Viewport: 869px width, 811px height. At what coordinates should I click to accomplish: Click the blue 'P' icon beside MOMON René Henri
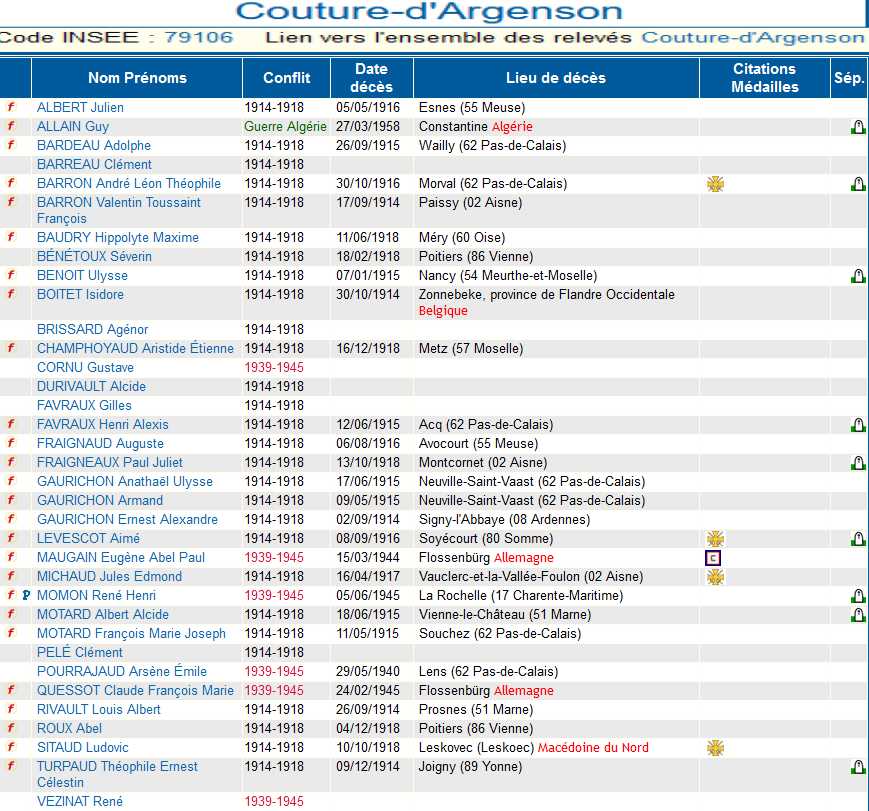tap(26, 596)
